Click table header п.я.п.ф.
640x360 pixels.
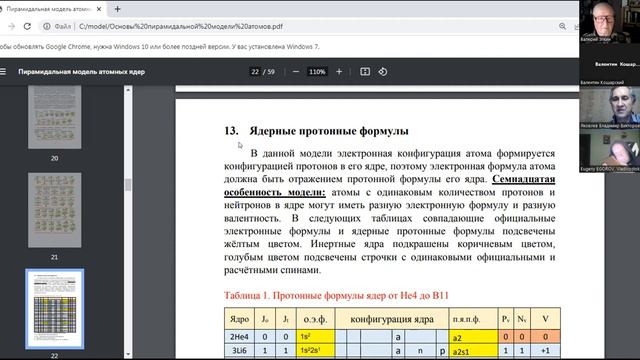tap(473, 319)
